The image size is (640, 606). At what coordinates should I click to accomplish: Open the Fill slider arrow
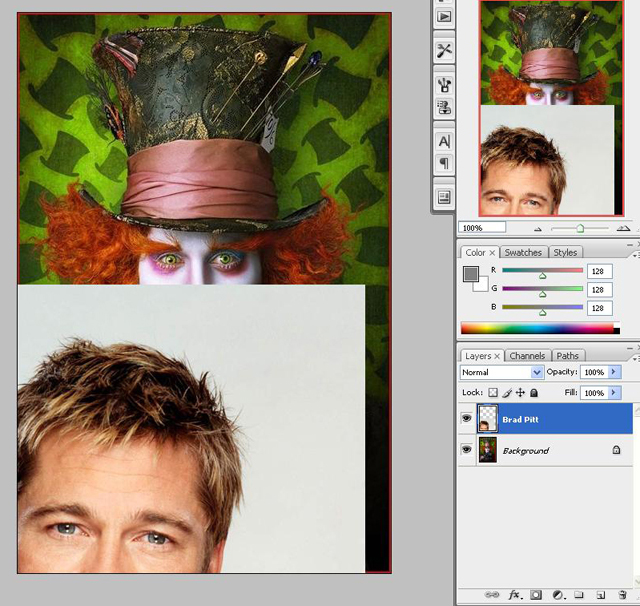[613, 393]
